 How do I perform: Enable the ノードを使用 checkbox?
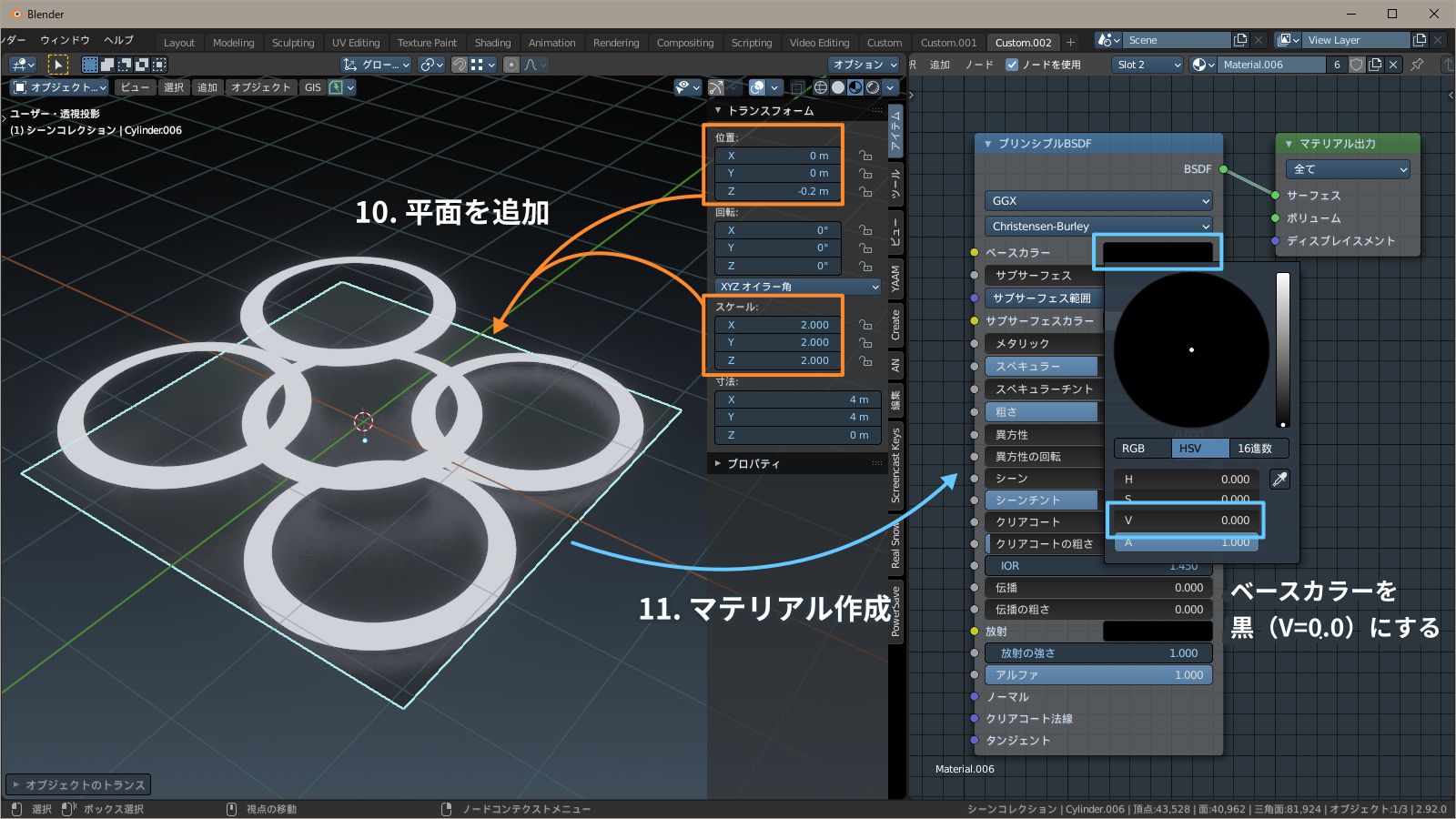(1012, 65)
